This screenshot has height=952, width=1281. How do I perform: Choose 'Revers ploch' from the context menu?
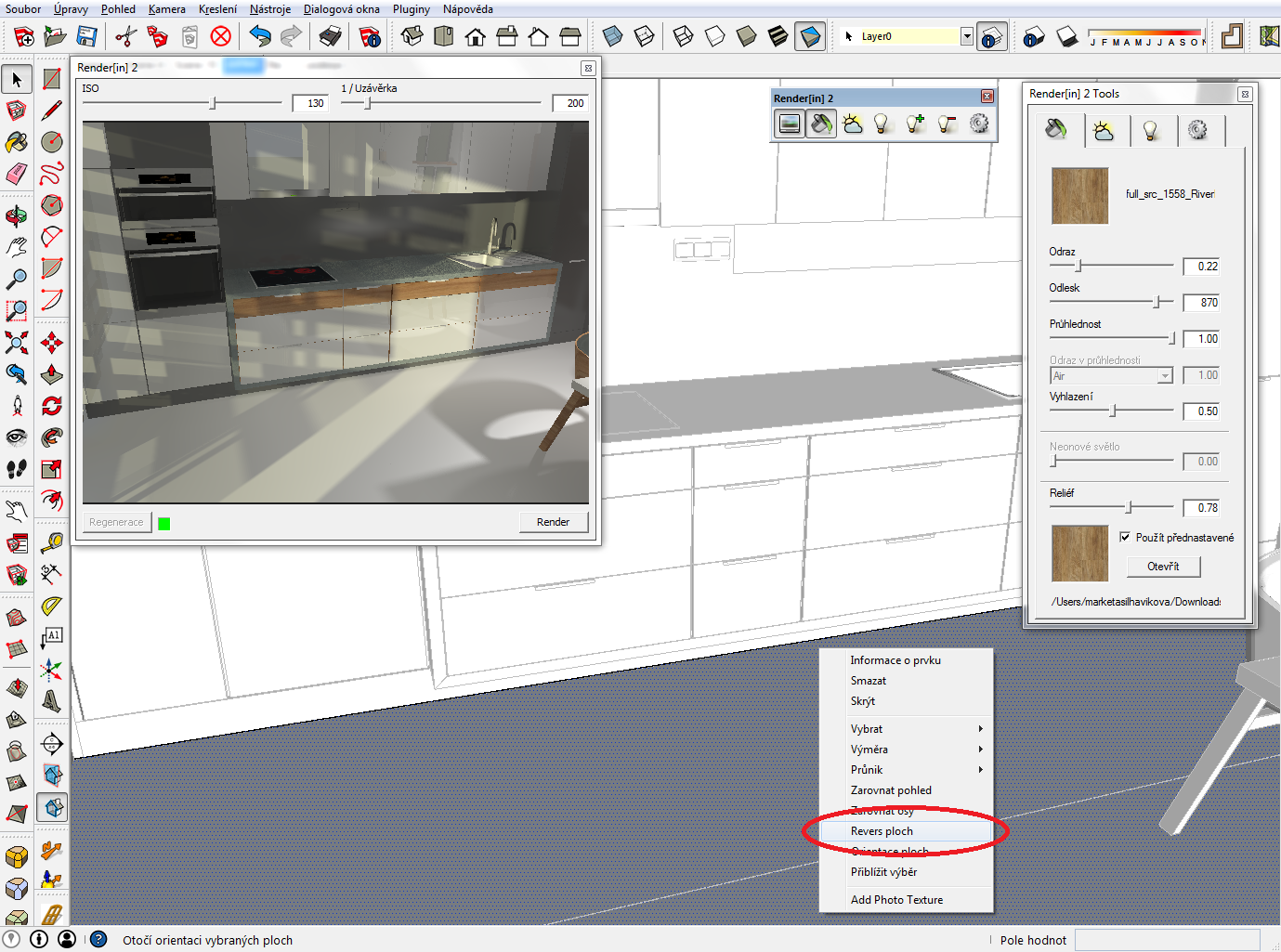click(882, 831)
